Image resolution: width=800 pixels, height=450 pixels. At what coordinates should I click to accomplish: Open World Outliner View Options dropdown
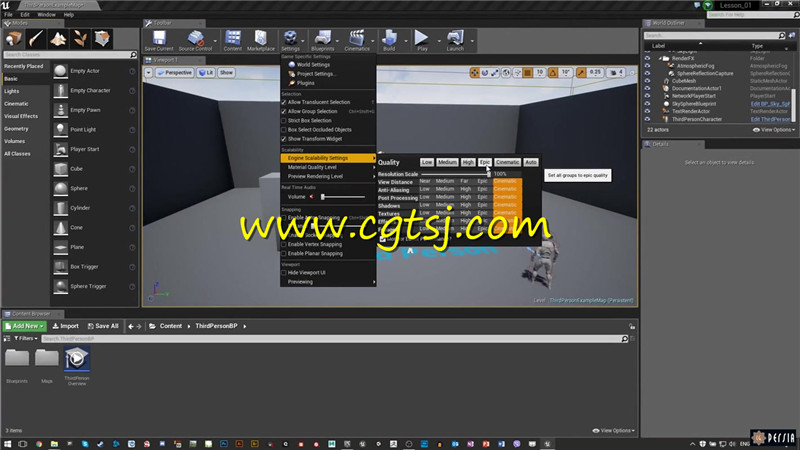[x=773, y=130]
